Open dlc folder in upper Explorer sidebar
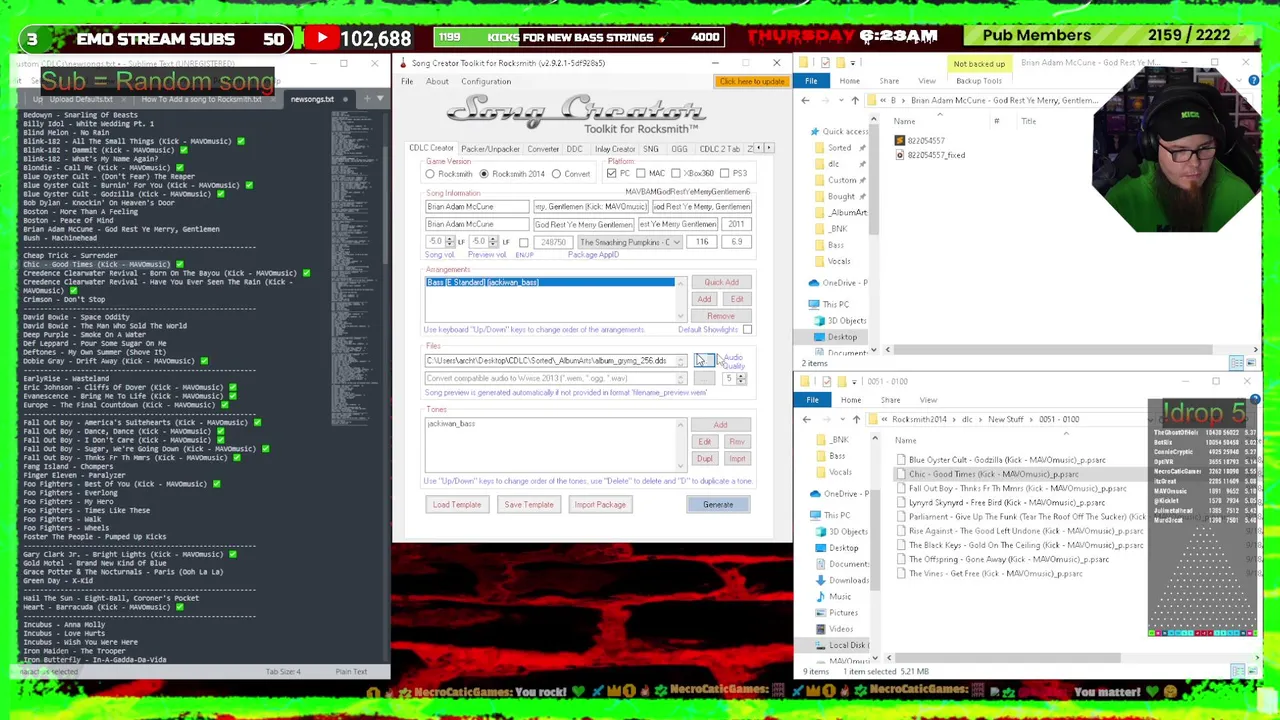The image size is (1280, 720). 833,164
